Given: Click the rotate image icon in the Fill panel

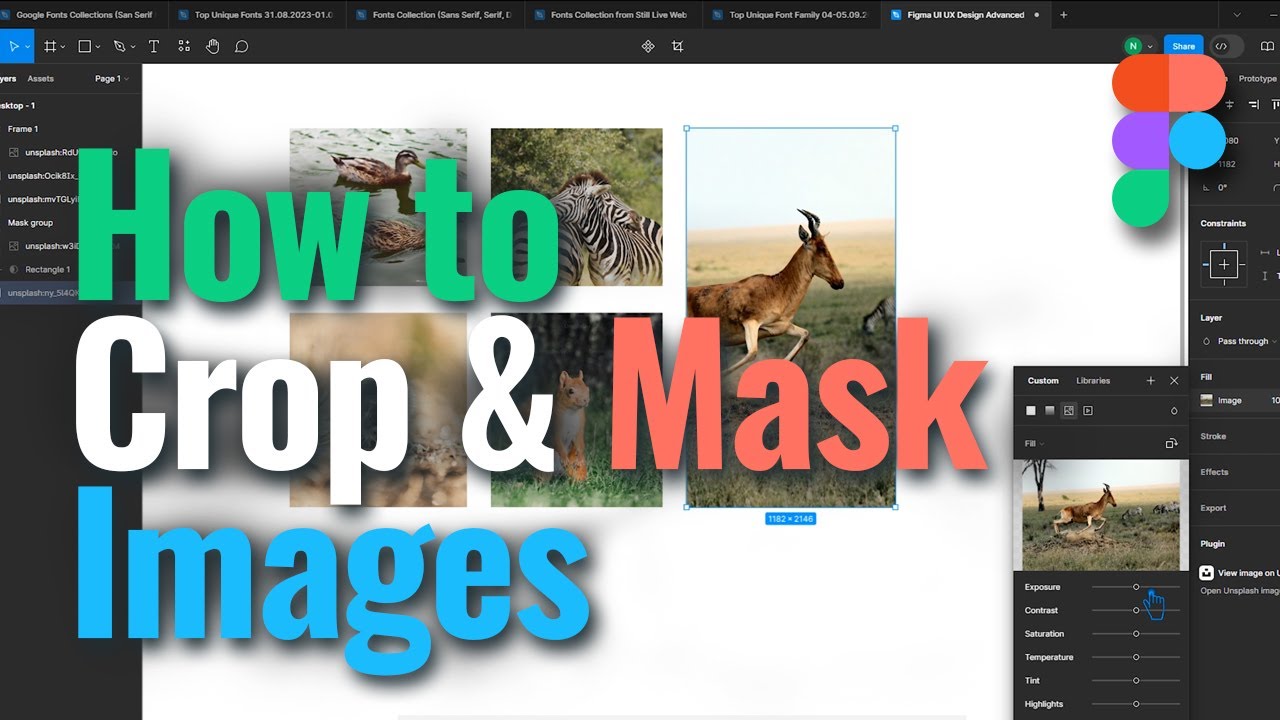Looking at the screenshot, I should pos(1170,443).
